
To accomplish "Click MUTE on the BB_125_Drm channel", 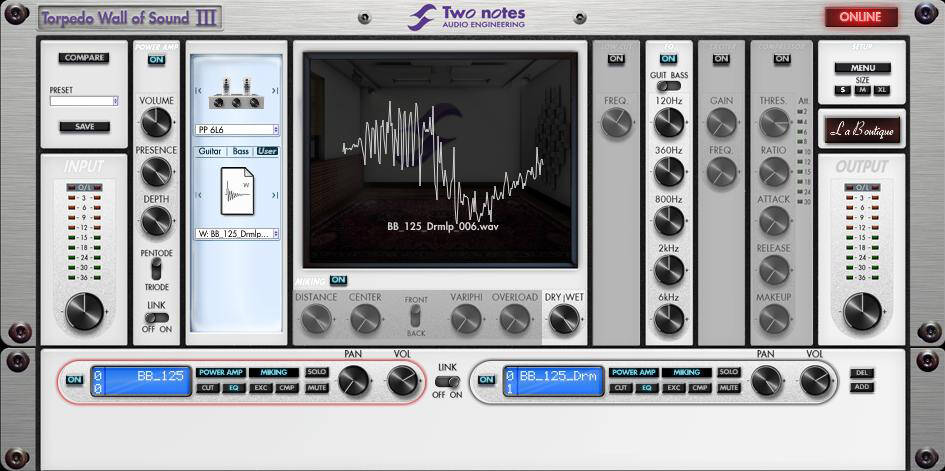I will coord(729,388).
